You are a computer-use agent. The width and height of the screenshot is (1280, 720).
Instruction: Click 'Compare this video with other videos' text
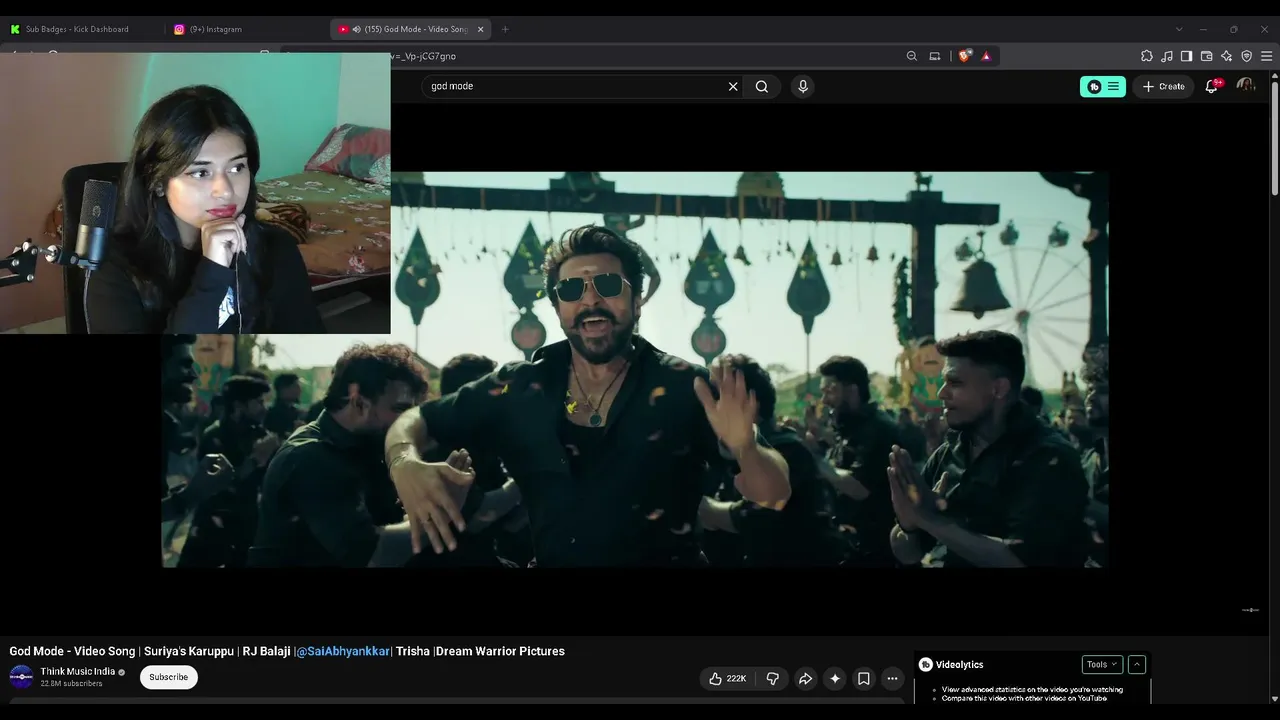click(1024, 698)
